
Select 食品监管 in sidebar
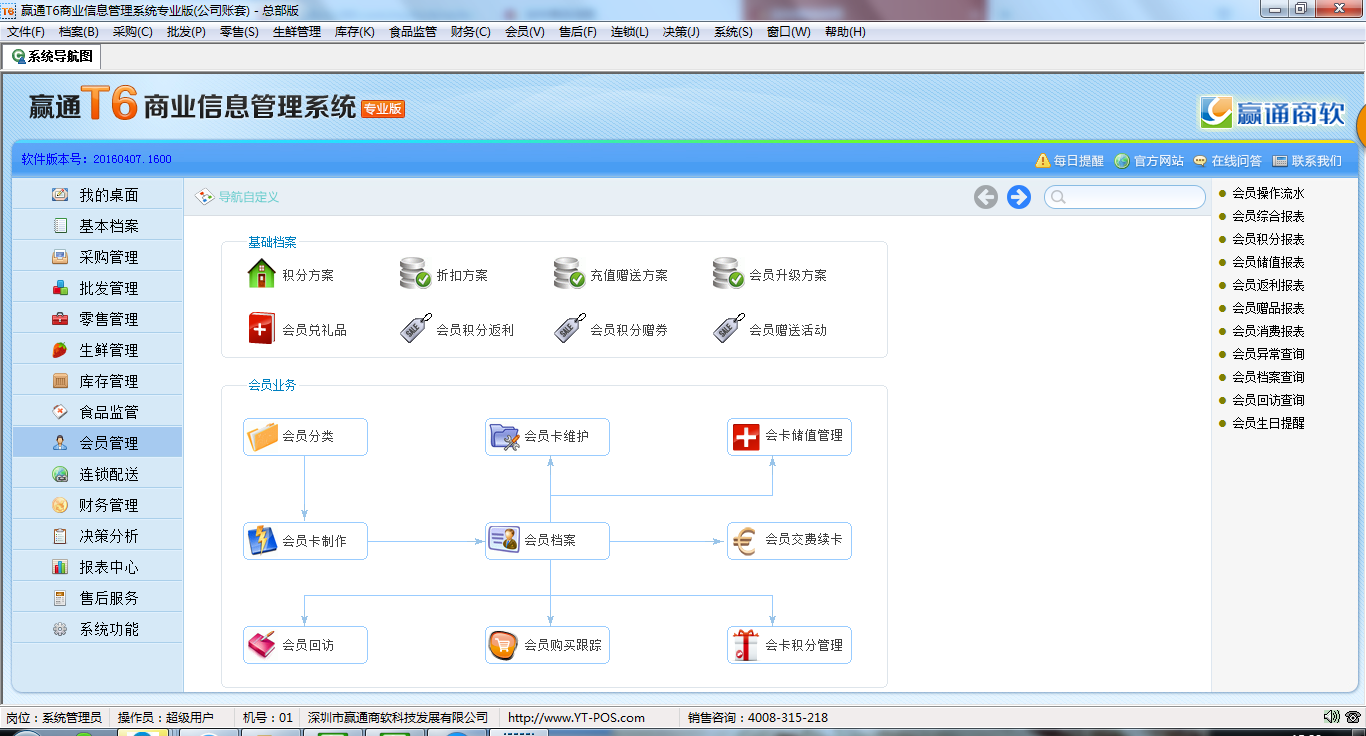(x=98, y=412)
